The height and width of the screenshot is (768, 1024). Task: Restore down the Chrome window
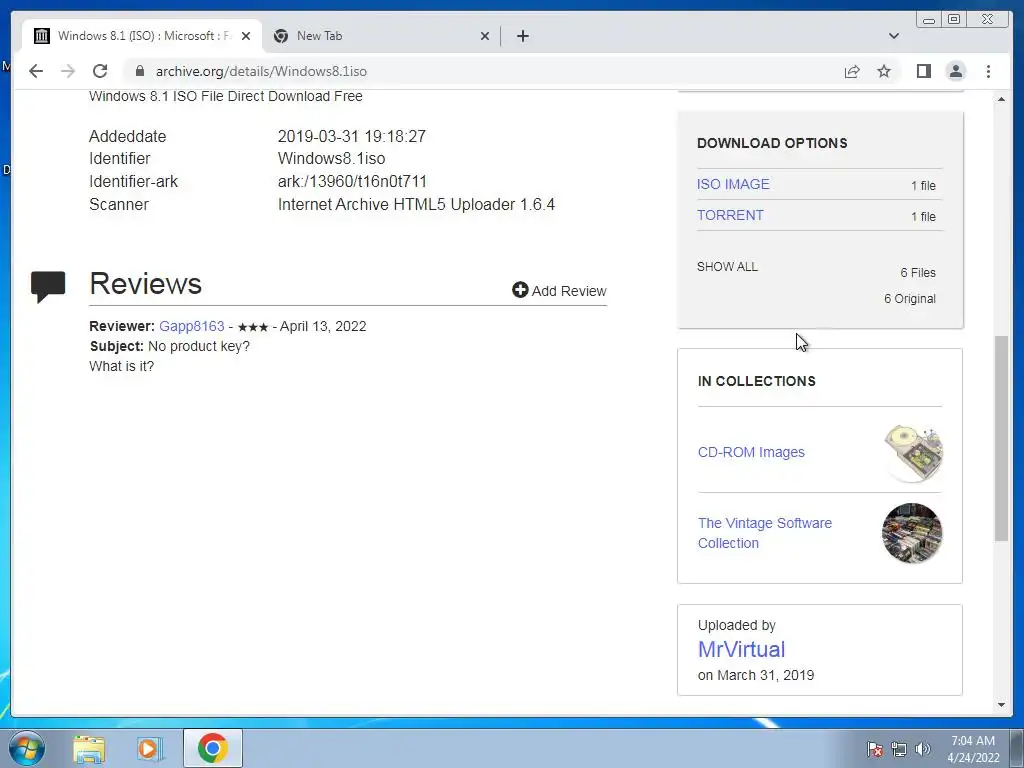954,20
